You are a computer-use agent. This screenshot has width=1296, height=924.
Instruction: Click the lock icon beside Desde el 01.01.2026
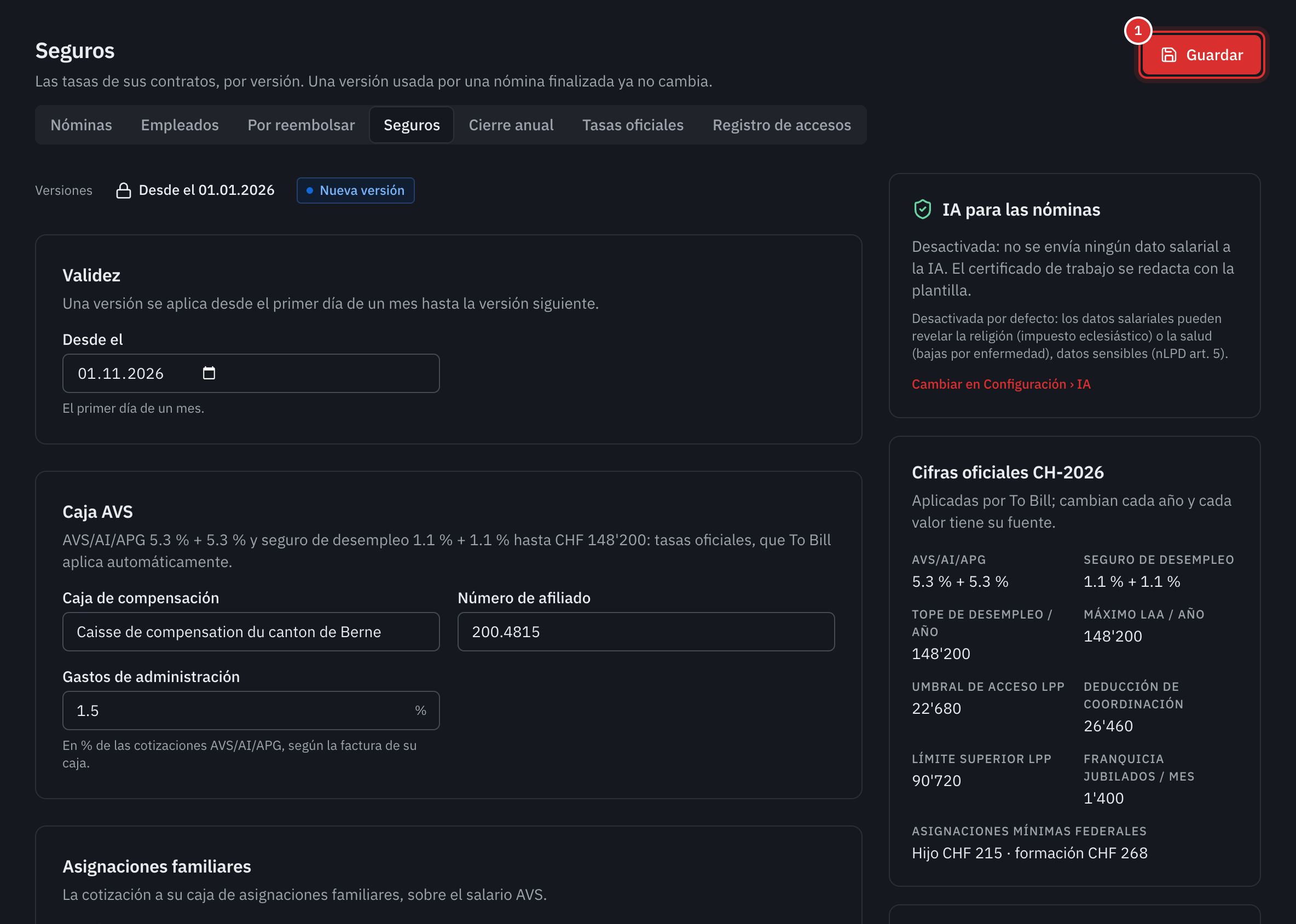click(124, 190)
